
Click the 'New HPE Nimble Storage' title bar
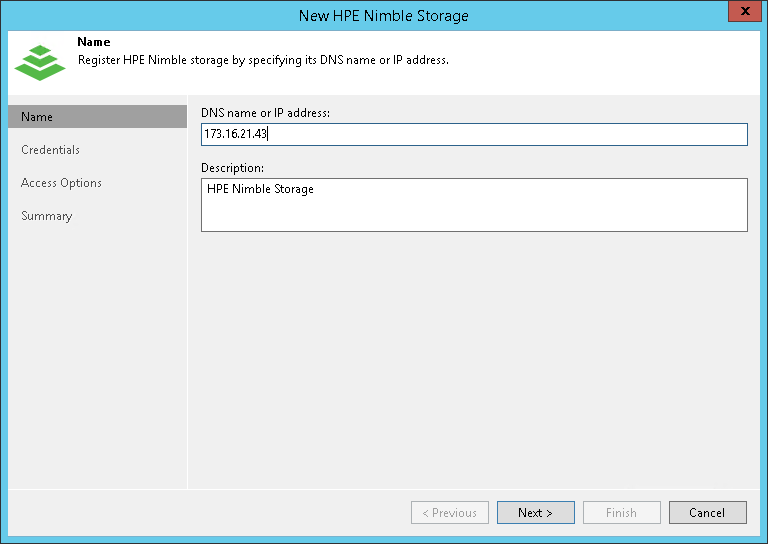click(x=383, y=15)
